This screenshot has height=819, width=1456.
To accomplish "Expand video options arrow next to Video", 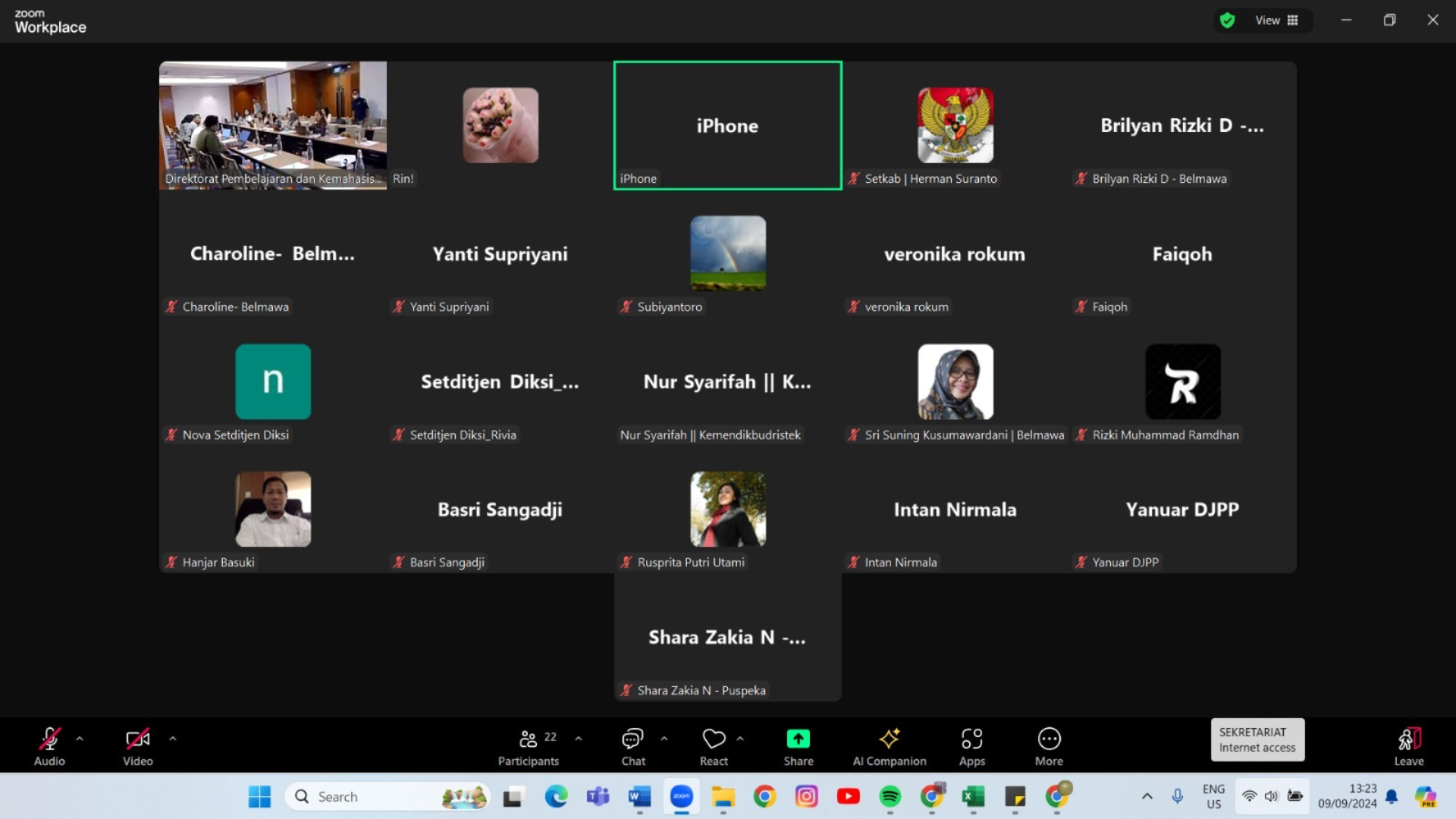I will [x=173, y=739].
